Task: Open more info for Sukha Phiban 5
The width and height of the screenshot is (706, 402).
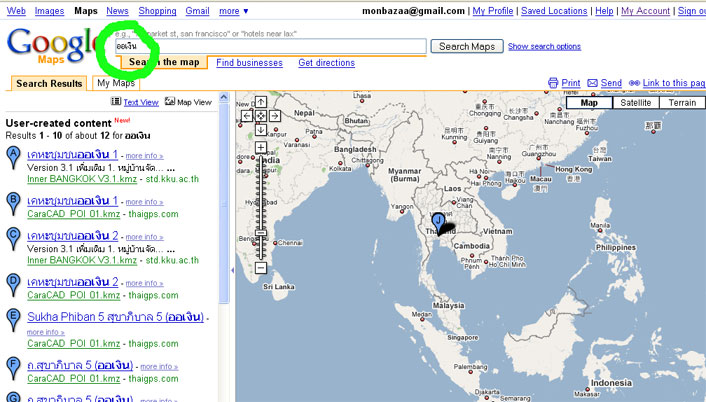Action: tap(45, 332)
